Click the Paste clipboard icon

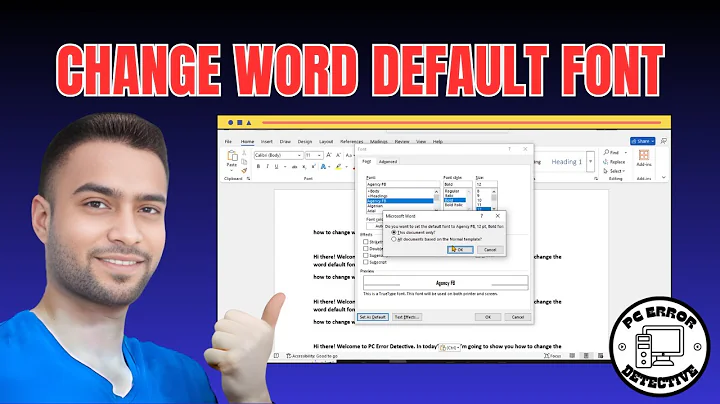[x=232, y=156]
